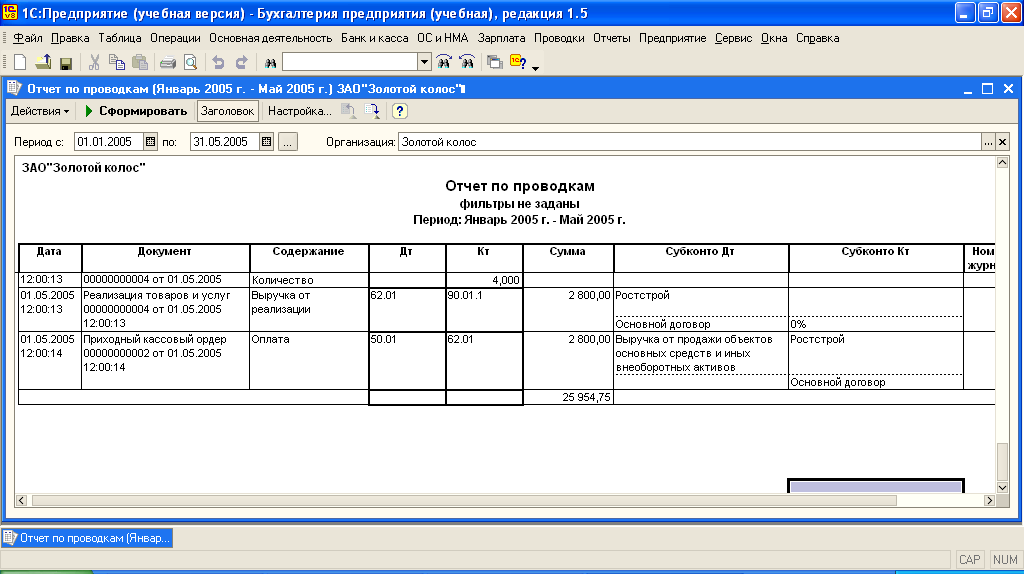Click the 'Выручка от реализации' cell

point(309,310)
